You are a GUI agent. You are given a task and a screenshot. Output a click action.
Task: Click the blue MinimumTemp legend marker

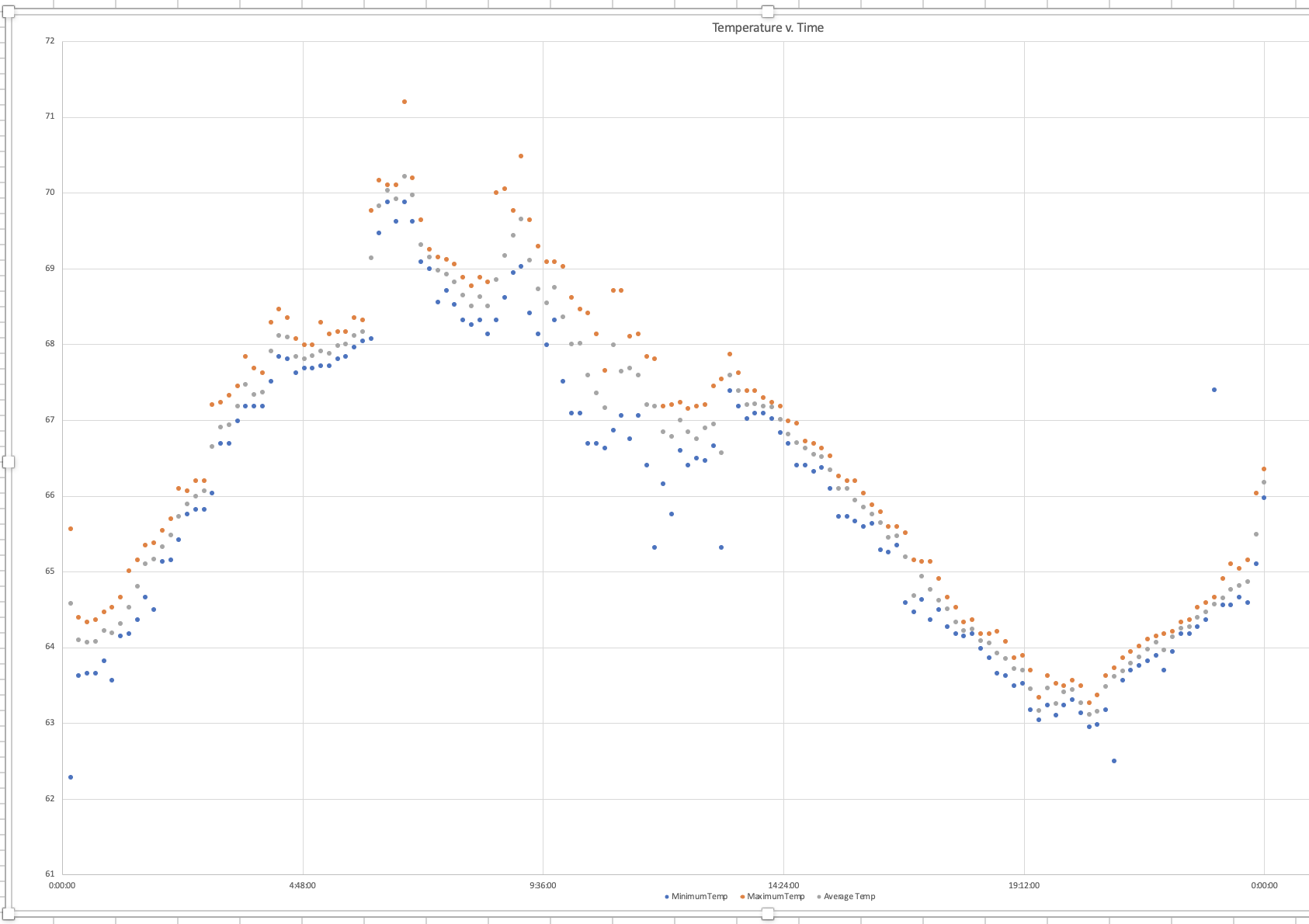click(667, 897)
